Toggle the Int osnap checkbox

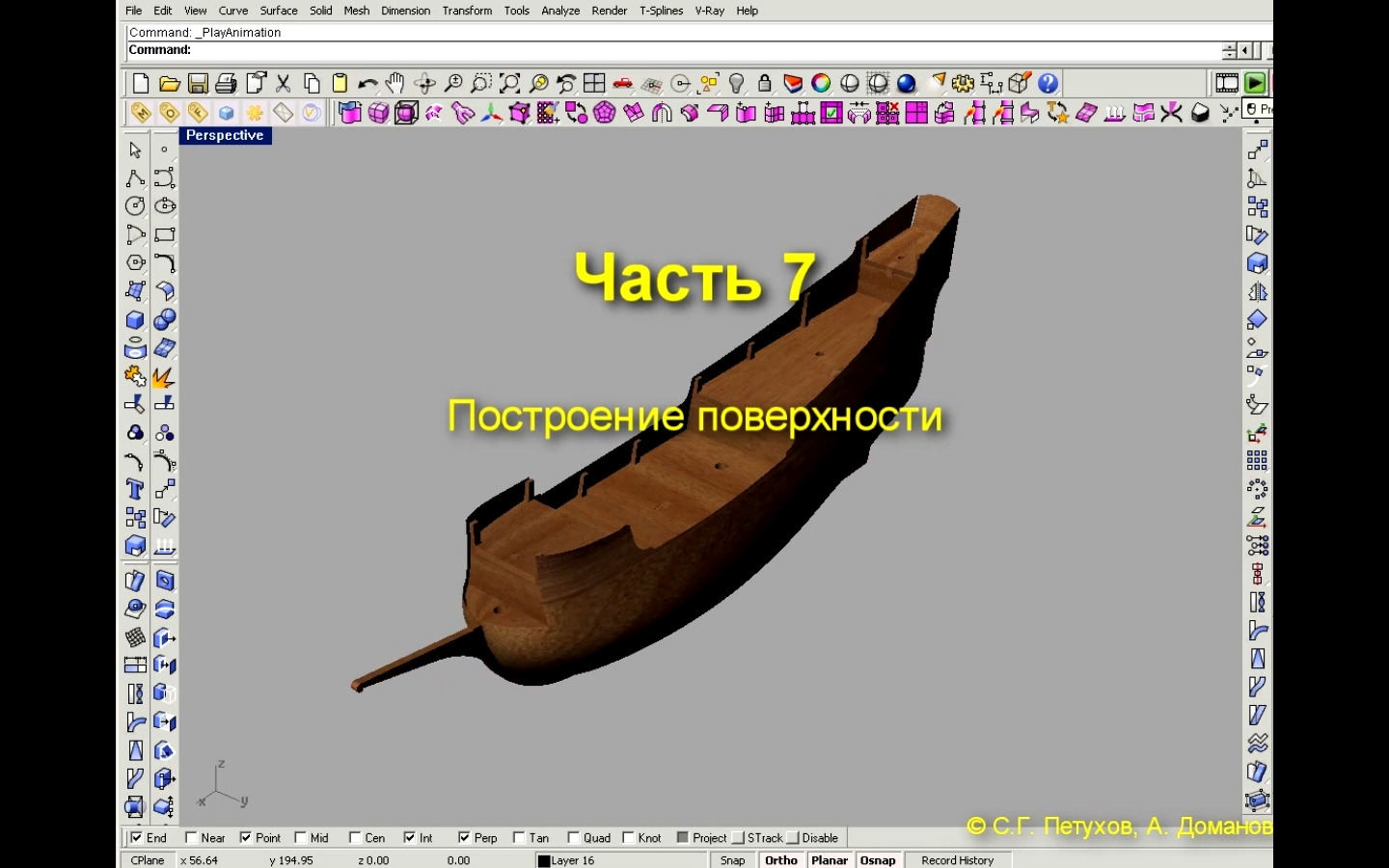coord(410,838)
